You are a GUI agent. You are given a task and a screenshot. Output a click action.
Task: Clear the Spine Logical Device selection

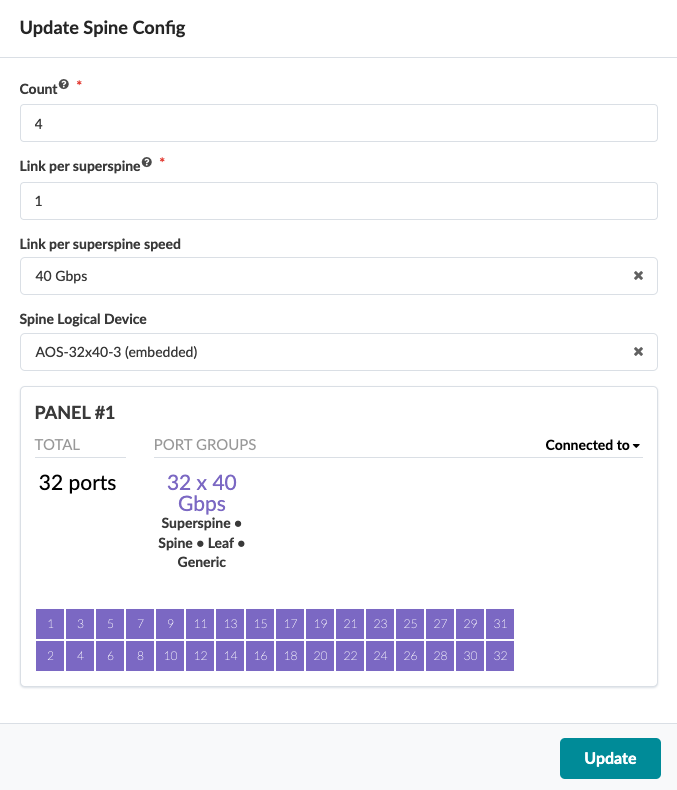tap(638, 352)
